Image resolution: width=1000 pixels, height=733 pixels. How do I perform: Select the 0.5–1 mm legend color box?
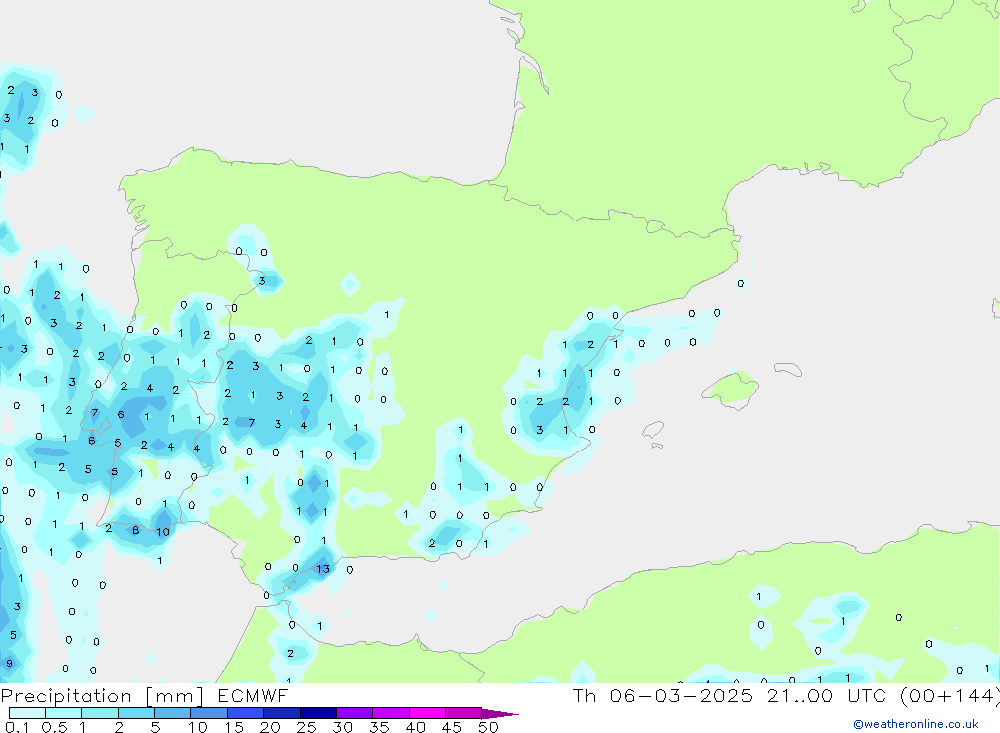coord(64,713)
